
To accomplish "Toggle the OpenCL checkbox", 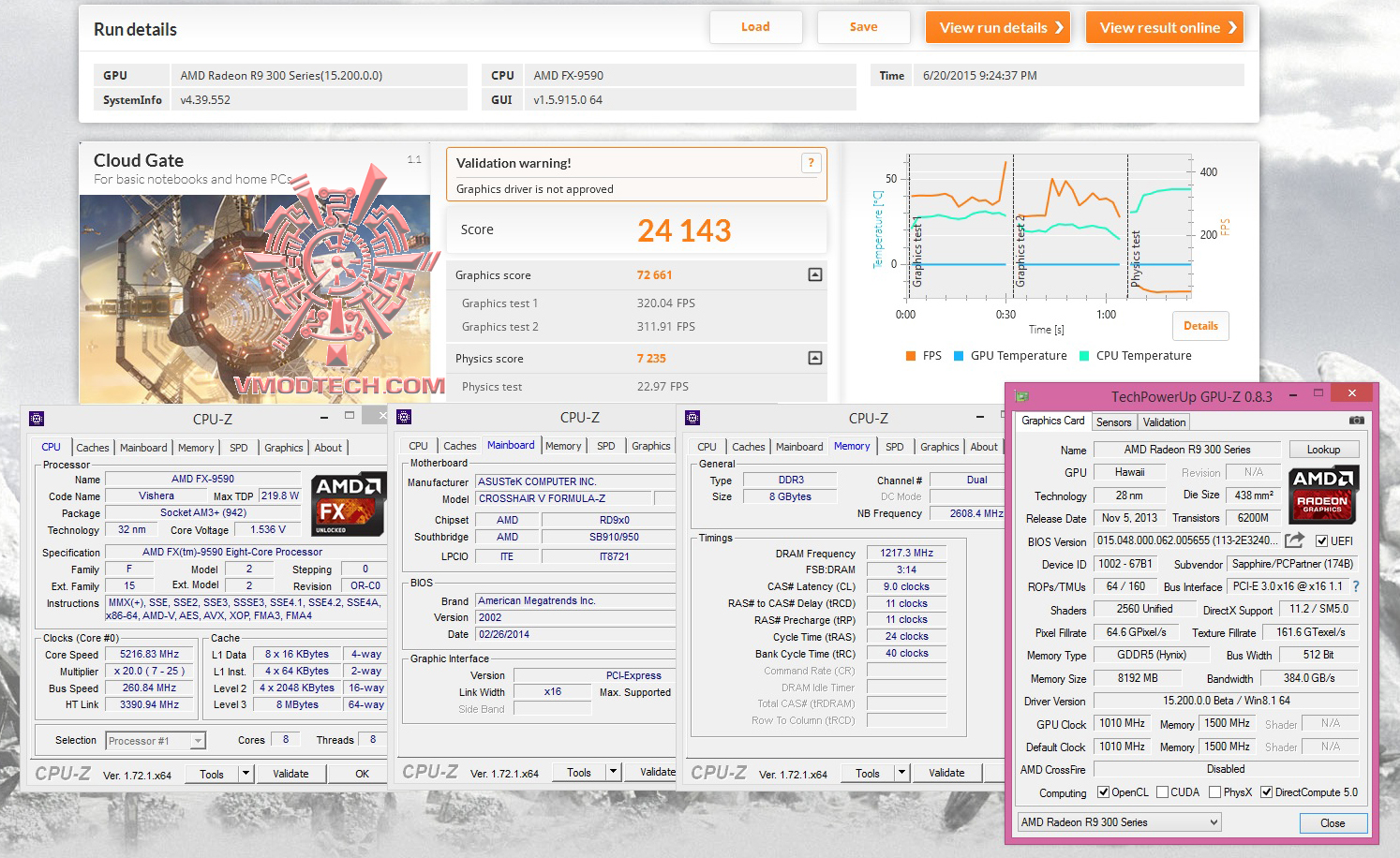I will click(1103, 792).
